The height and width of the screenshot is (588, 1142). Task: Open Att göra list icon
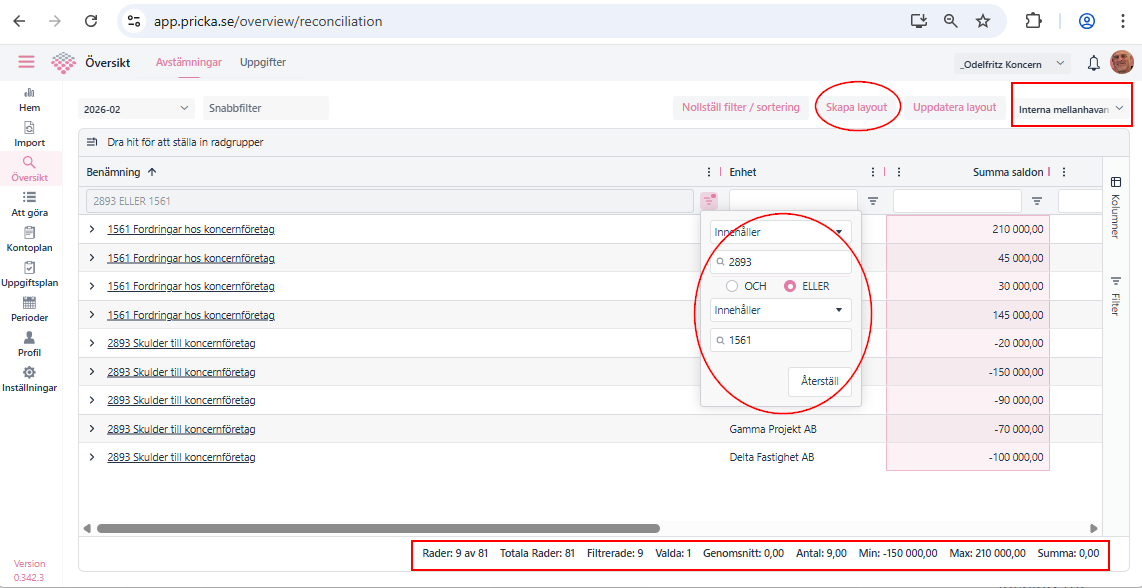click(x=29, y=198)
